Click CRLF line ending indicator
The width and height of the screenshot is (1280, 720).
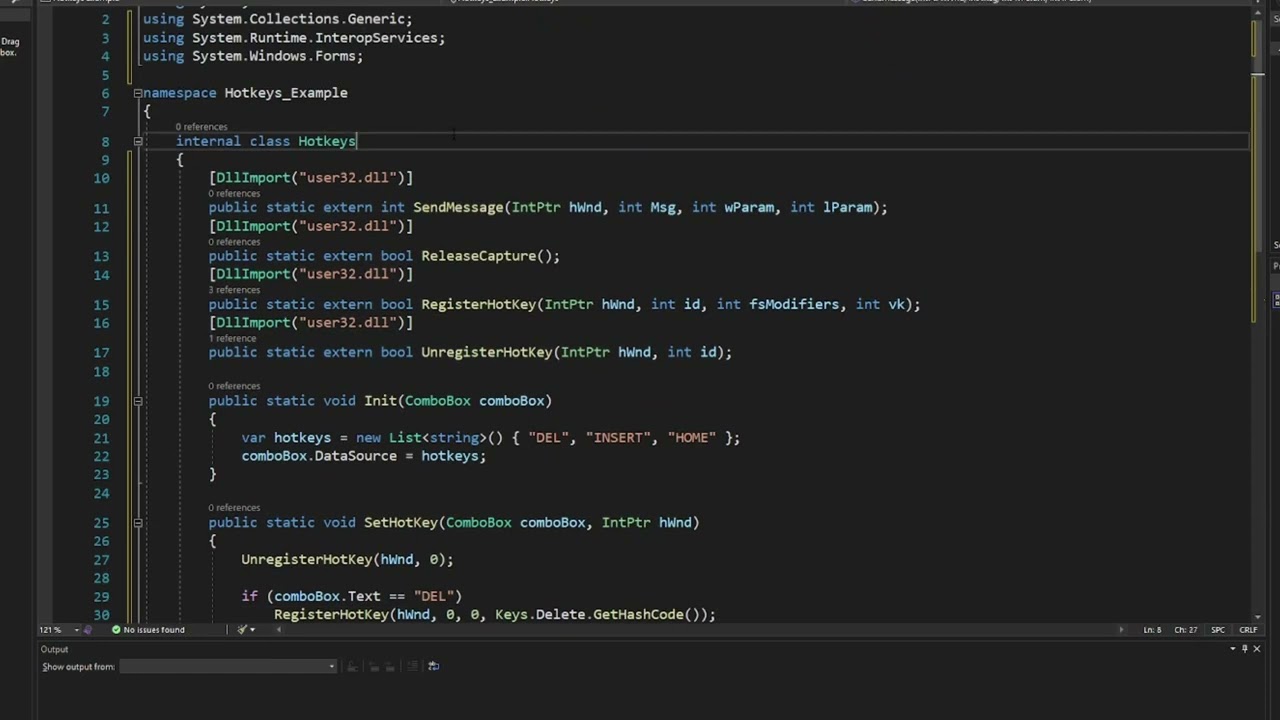tap(1248, 630)
